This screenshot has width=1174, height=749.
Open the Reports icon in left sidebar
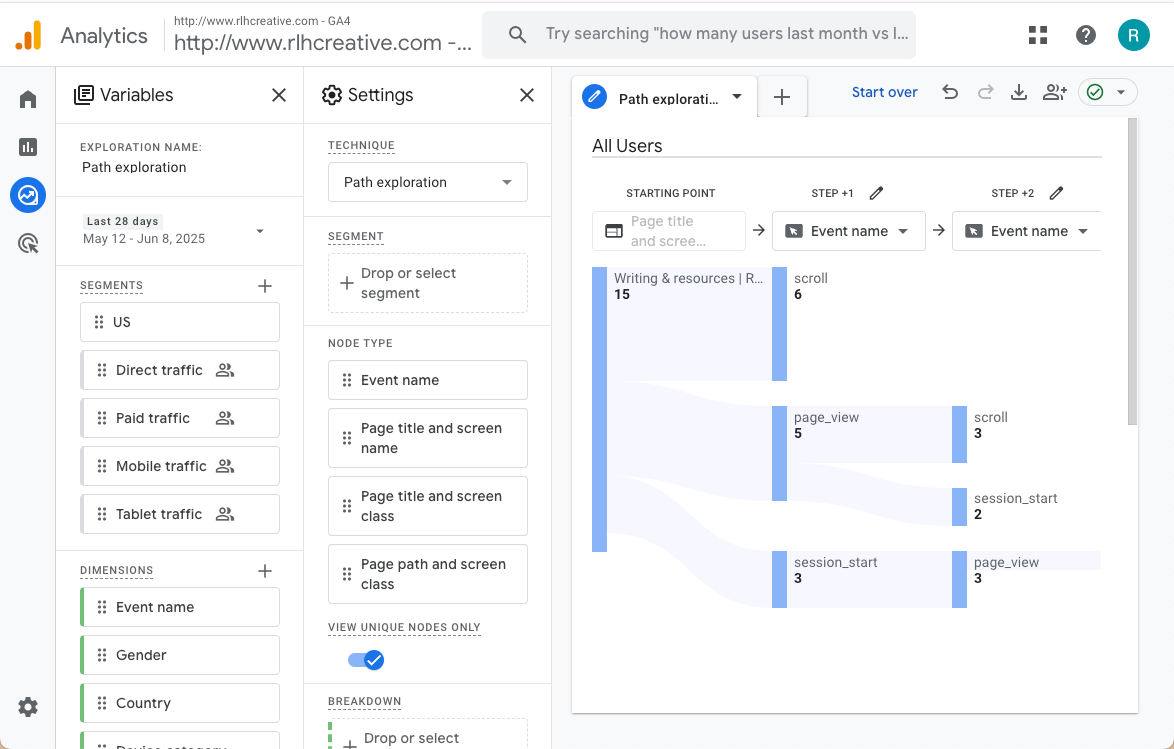tap(28, 147)
